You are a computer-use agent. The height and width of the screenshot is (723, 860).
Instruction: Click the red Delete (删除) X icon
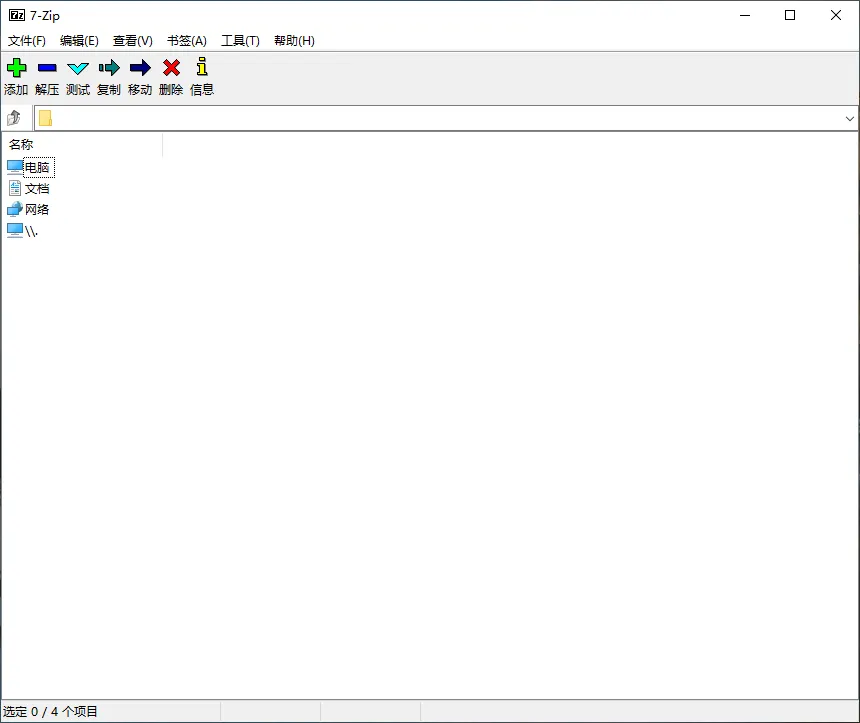pos(171,68)
